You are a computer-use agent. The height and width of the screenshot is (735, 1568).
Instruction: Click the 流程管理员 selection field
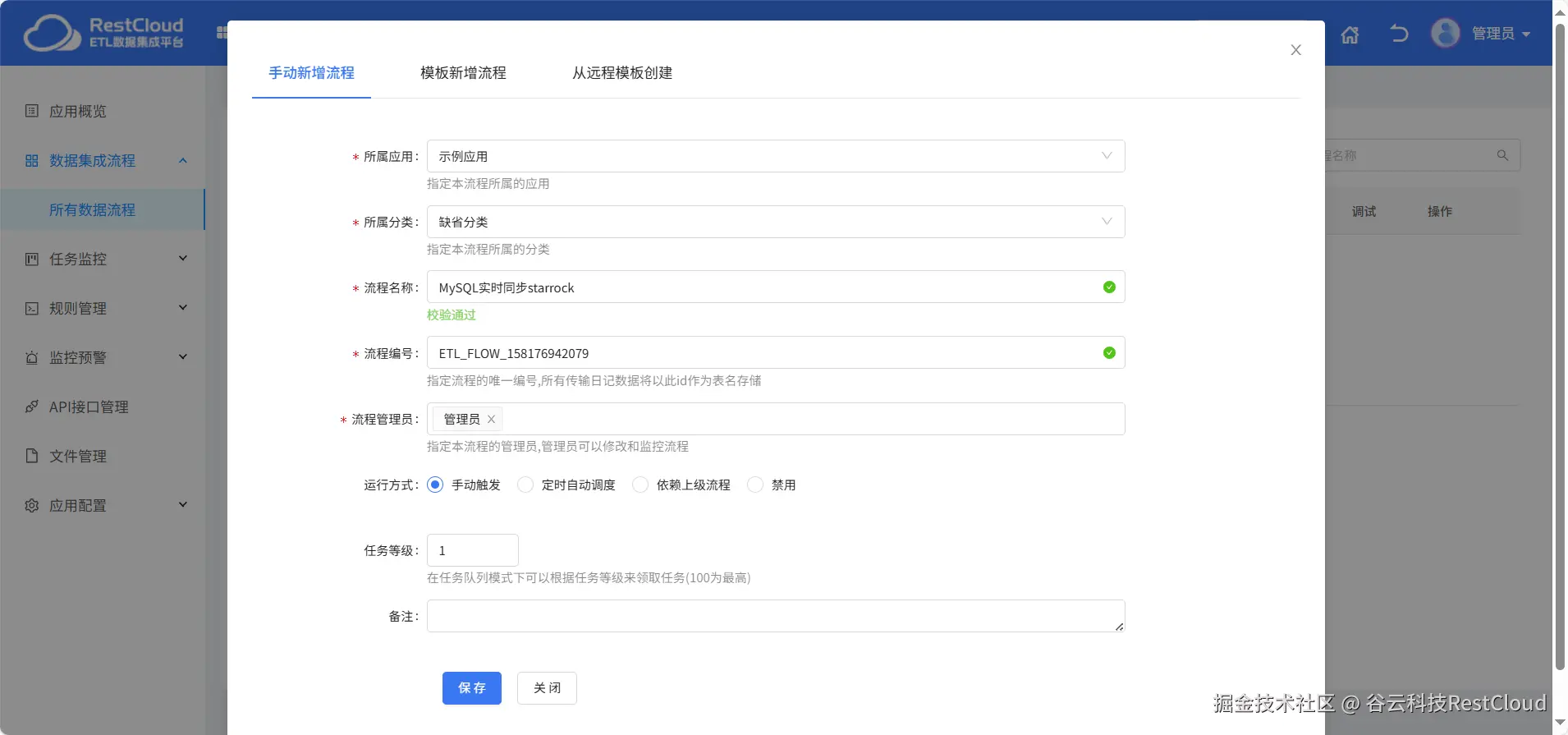[x=776, y=419]
